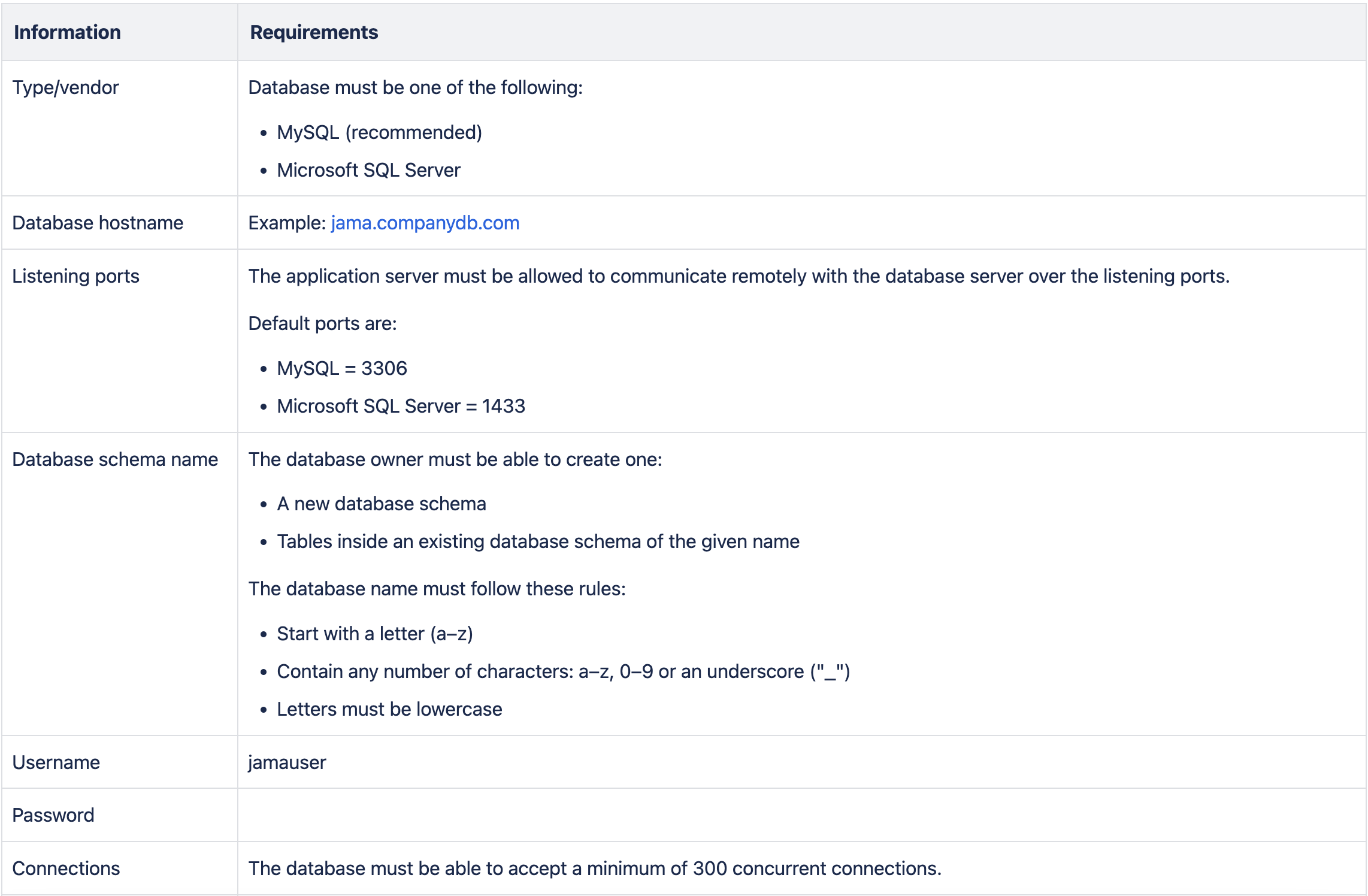Screen dimensions: 1368x896
Task: Click Start with a letter (a–z) bullet
Action: click(375, 634)
